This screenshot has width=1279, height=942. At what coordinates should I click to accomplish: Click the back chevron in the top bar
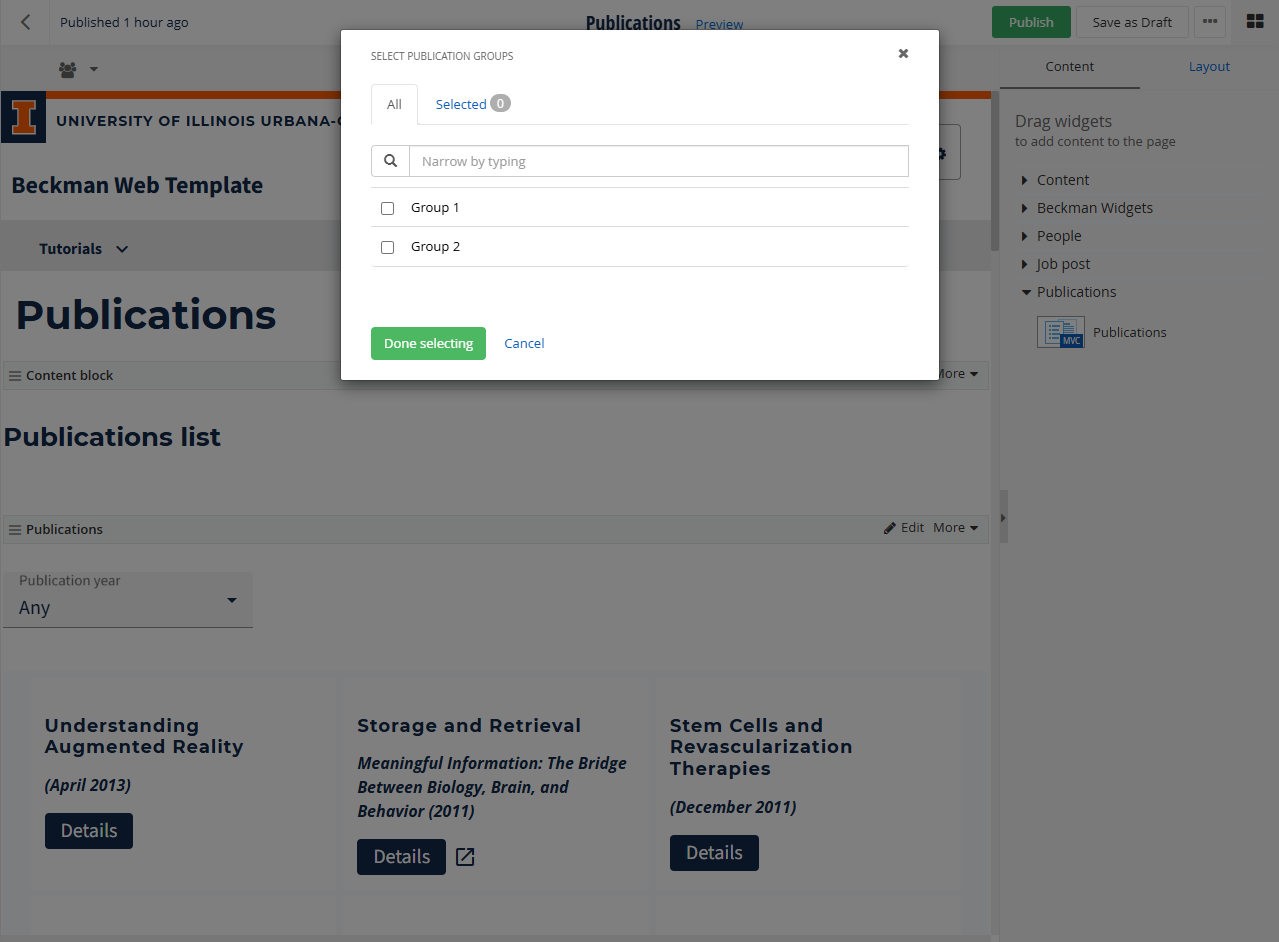[x=24, y=21]
